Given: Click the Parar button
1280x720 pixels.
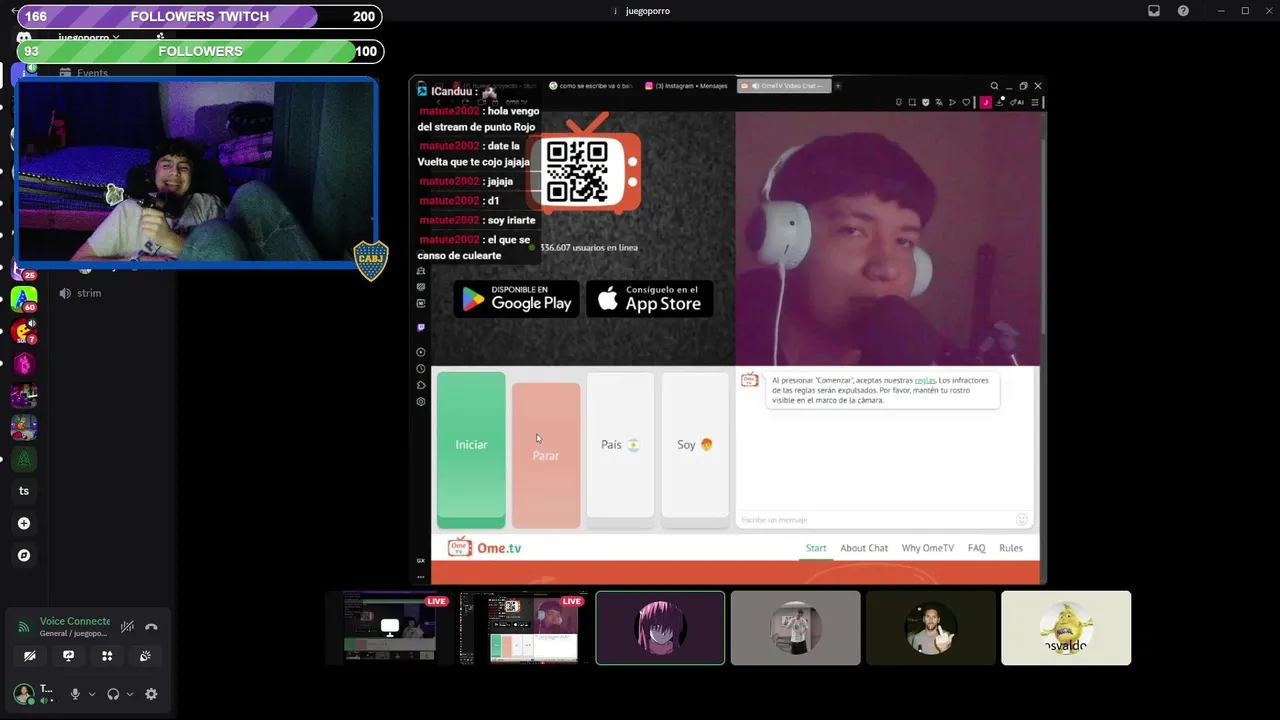Looking at the screenshot, I should coord(546,455).
